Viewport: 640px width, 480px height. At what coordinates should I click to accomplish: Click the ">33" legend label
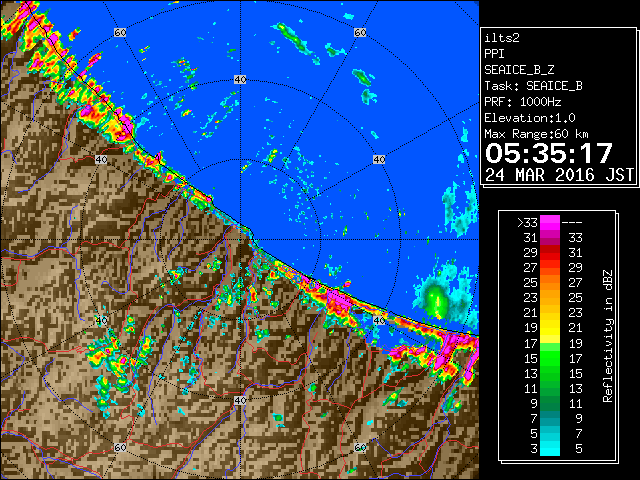(527, 223)
